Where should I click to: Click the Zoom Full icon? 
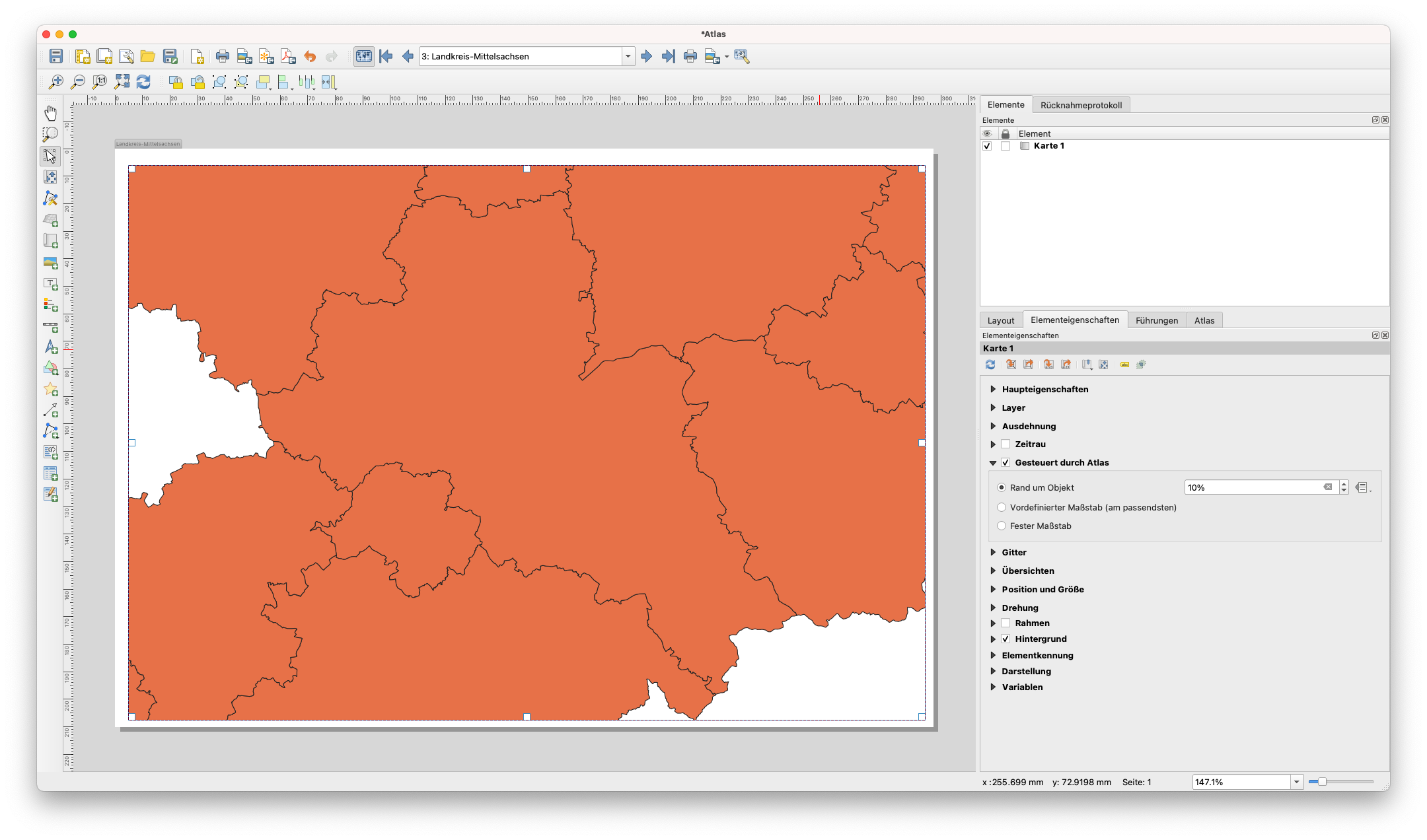(x=122, y=82)
